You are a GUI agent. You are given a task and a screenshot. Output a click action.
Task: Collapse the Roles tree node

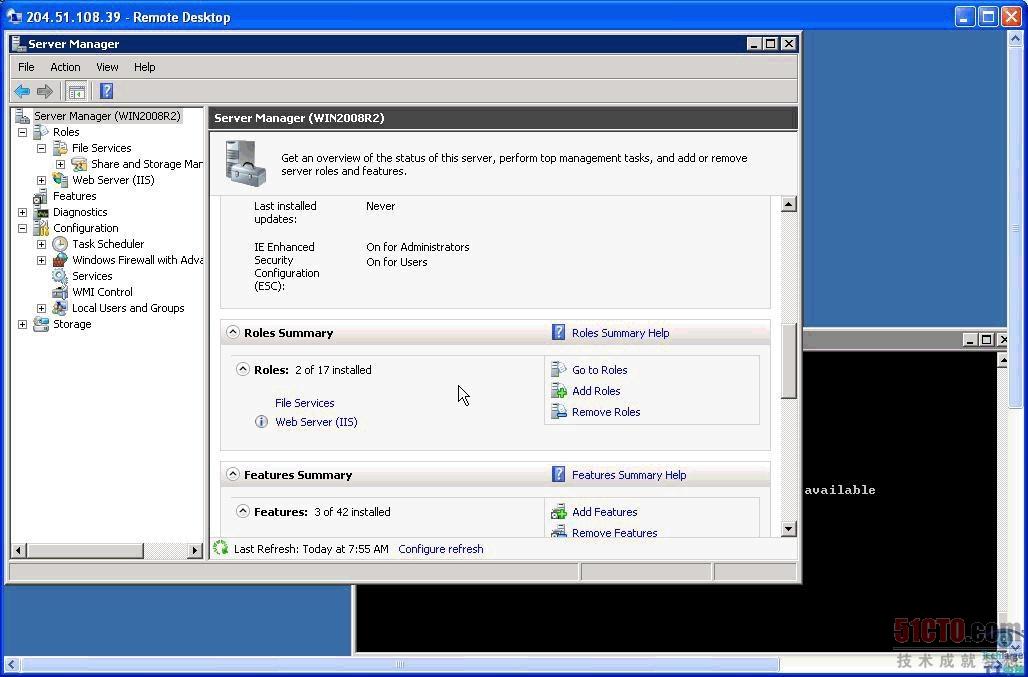tap(22, 132)
